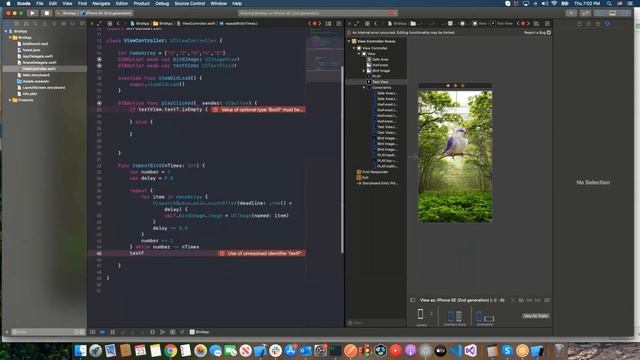Close the left code editor pane
640x360 pixels.
tap(92, 24)
